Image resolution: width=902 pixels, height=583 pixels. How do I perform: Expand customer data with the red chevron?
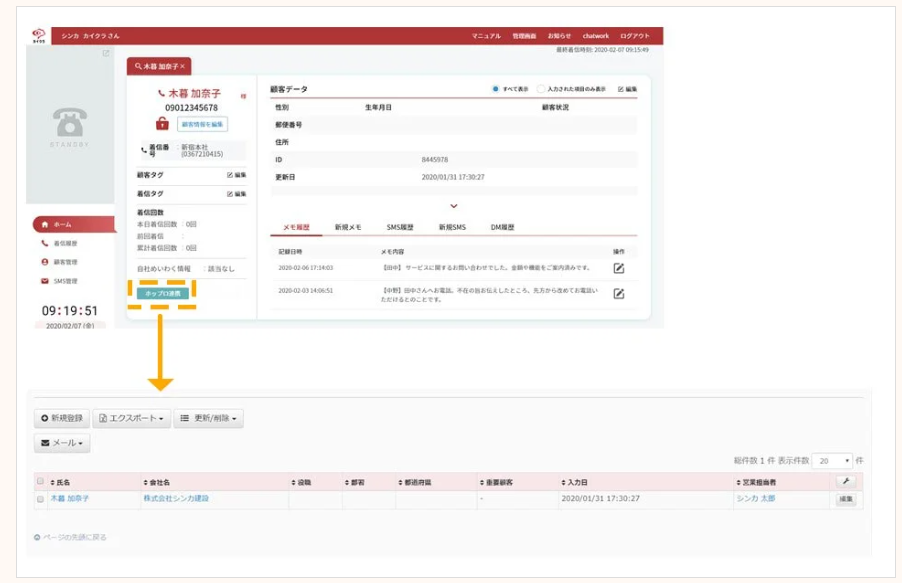point(454,206)
